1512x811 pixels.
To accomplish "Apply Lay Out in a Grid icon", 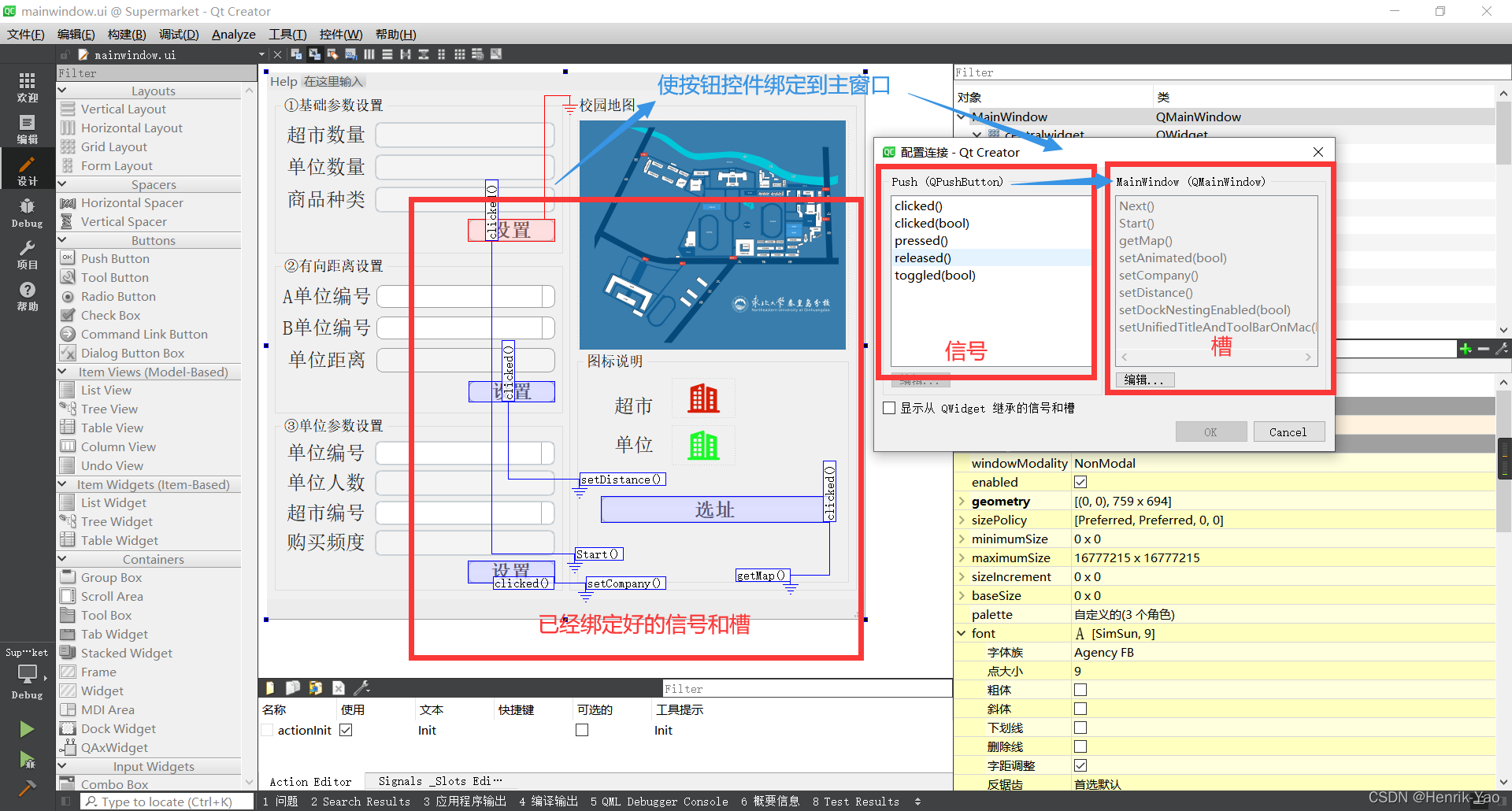I will pos(459,54).
